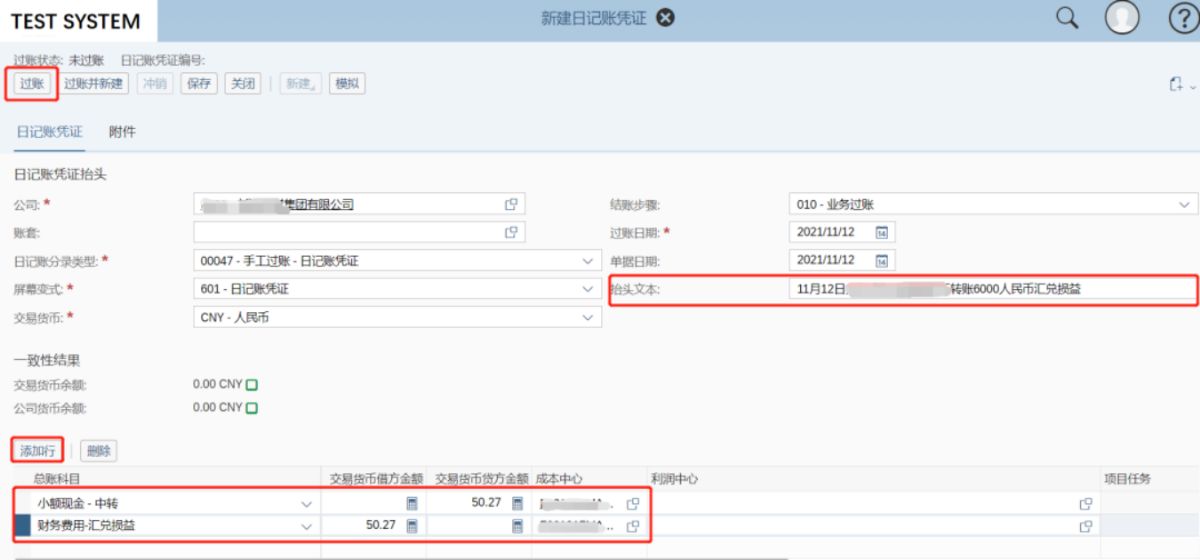Close the 新建日记账凭证 title with X icon
Viewport: 1200px width, 560px height.
coord(665,18)
